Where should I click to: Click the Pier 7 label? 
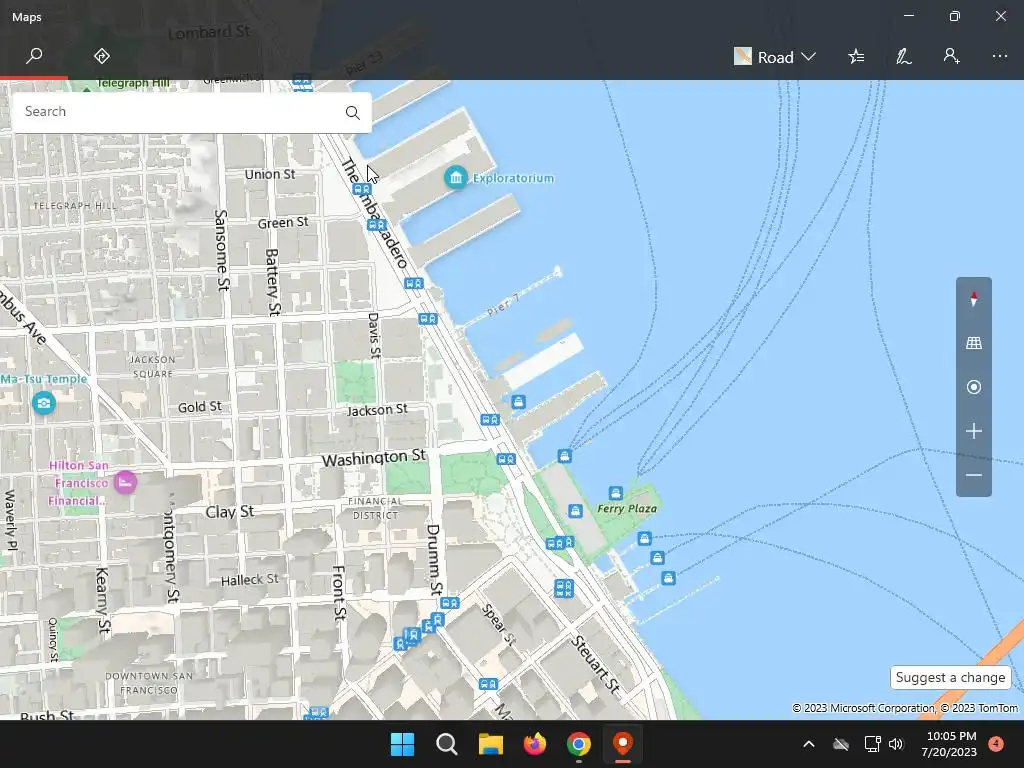pyautogui.click(x=503, y=305)
